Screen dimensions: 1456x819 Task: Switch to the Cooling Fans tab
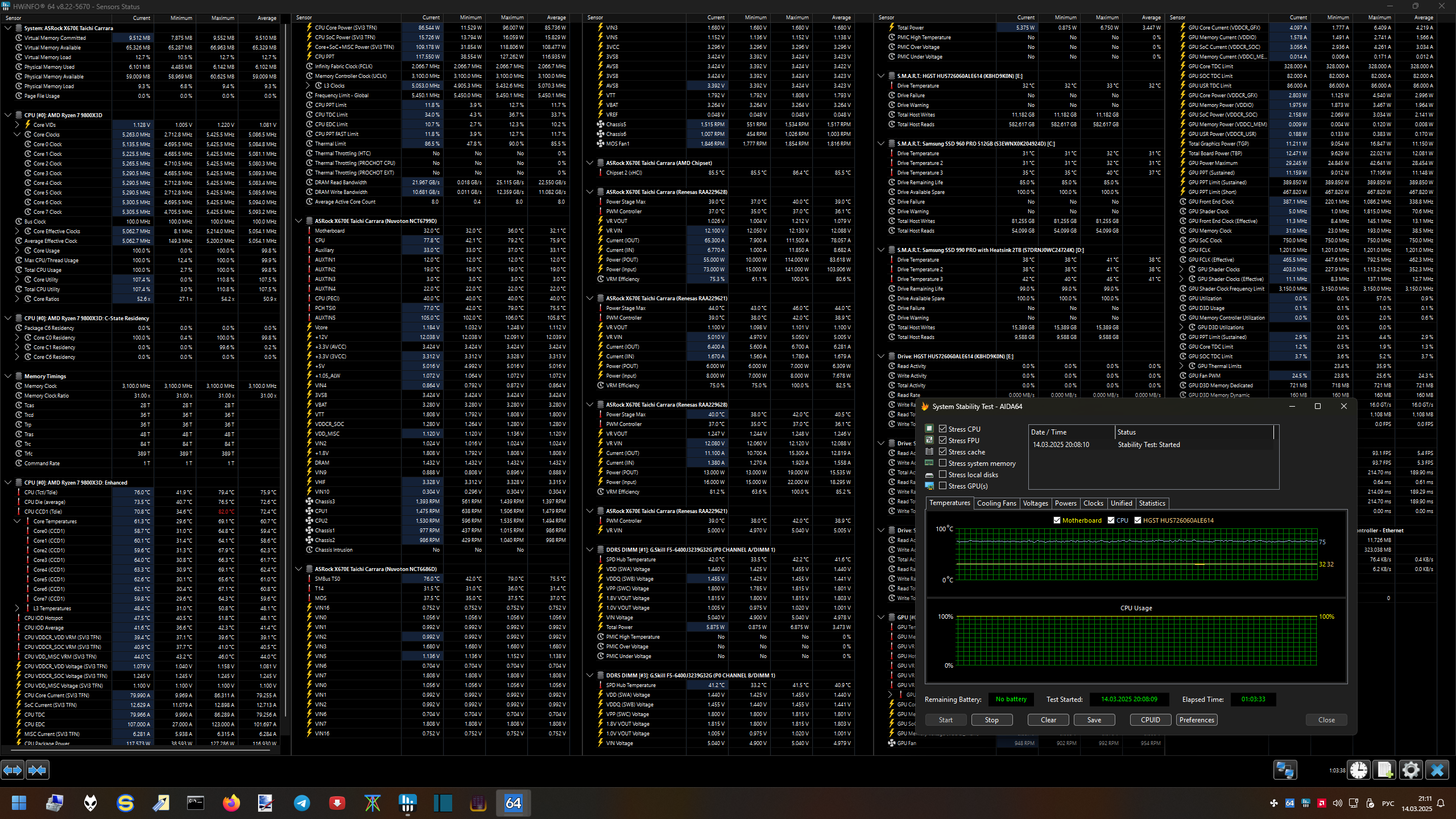click(x=996, y=503)
